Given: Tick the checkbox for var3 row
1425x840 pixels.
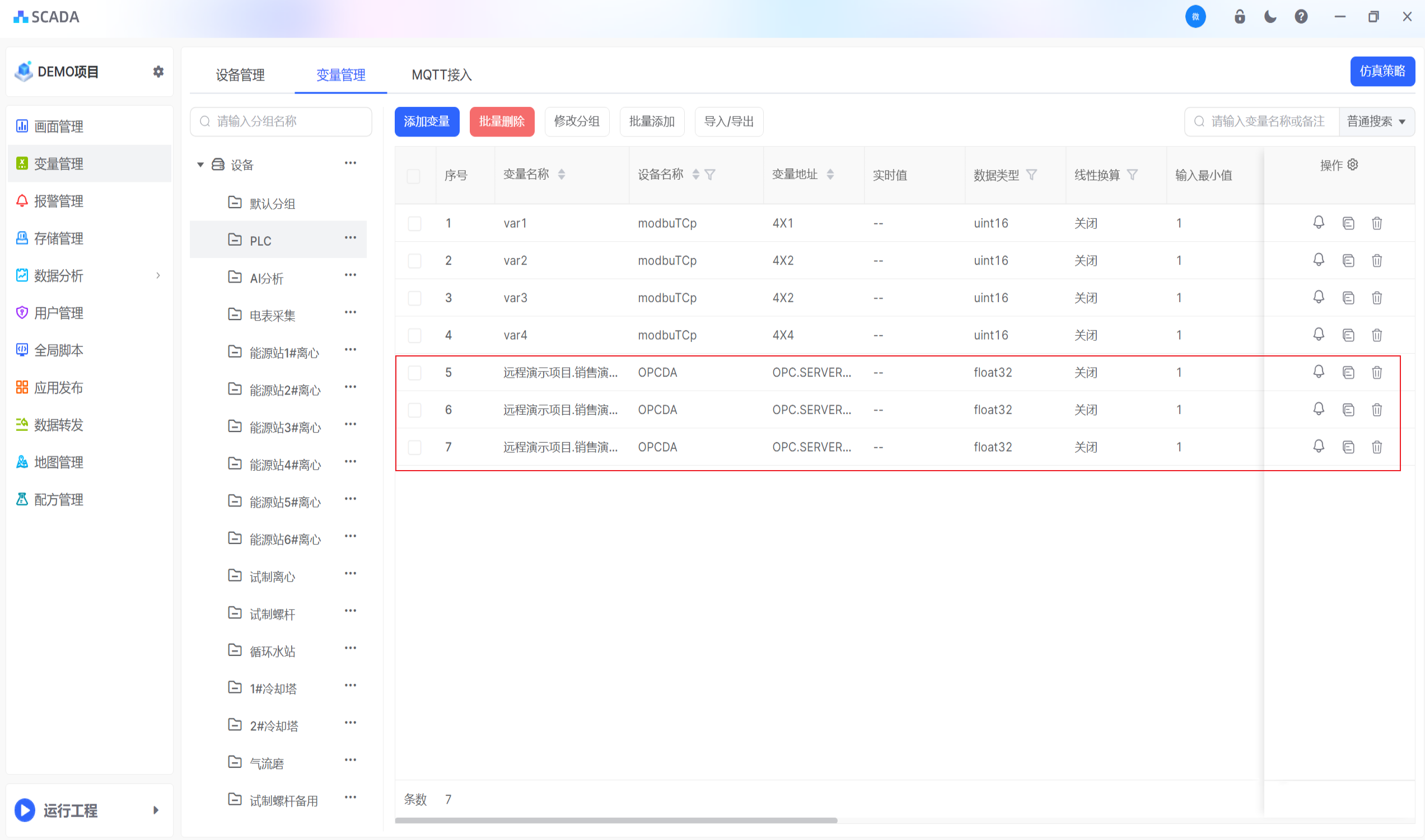Looking at the screenshot, I should [x=414, y=298].
